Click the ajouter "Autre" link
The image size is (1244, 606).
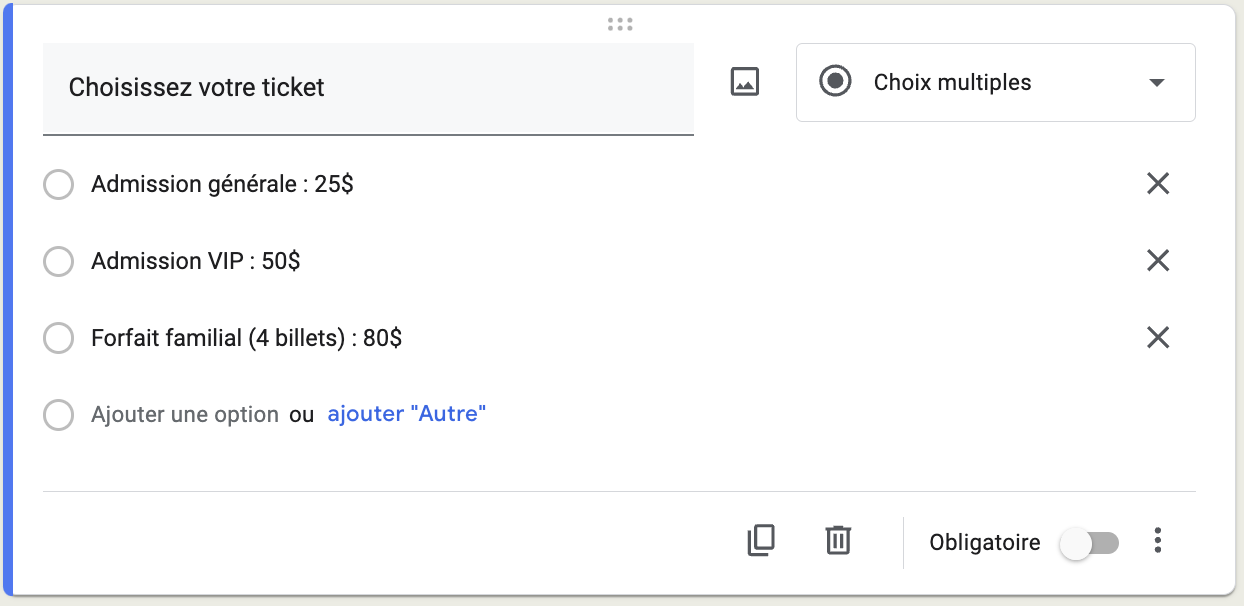click(407, 413)
